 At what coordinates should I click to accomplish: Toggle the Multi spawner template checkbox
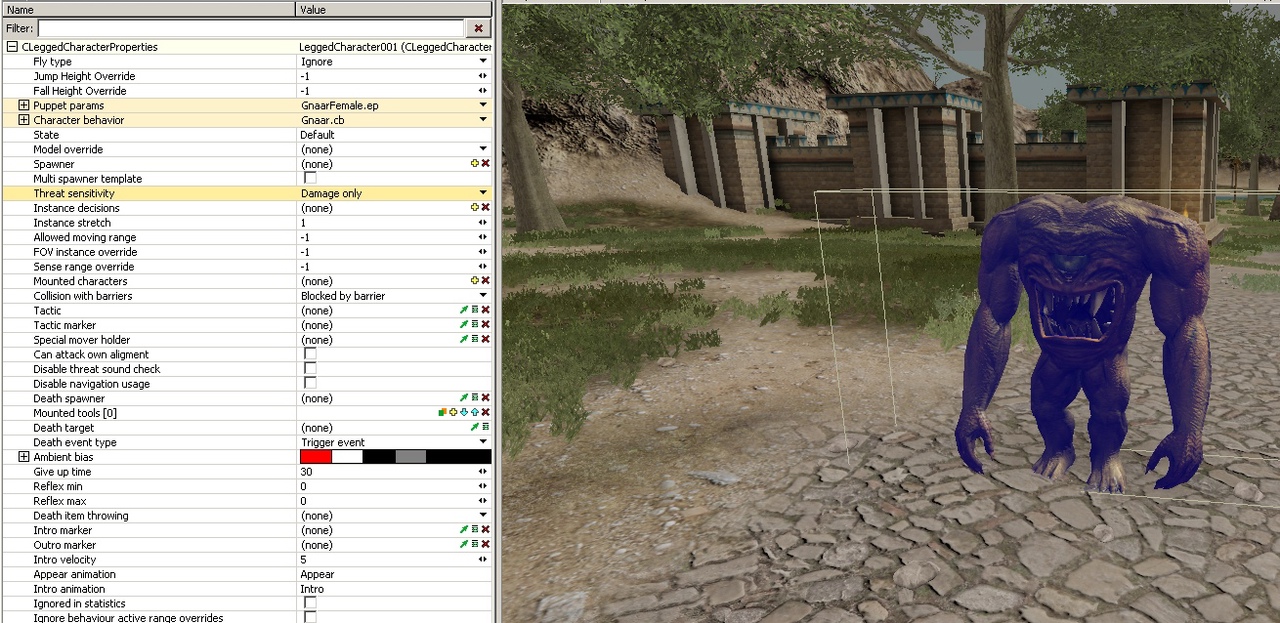point(310,179)
